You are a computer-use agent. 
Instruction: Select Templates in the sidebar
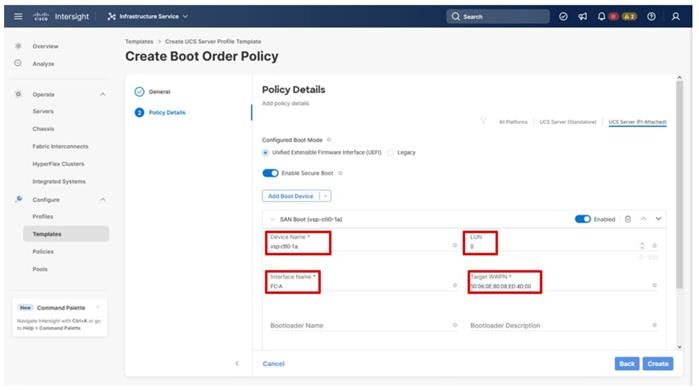point(66,234)
